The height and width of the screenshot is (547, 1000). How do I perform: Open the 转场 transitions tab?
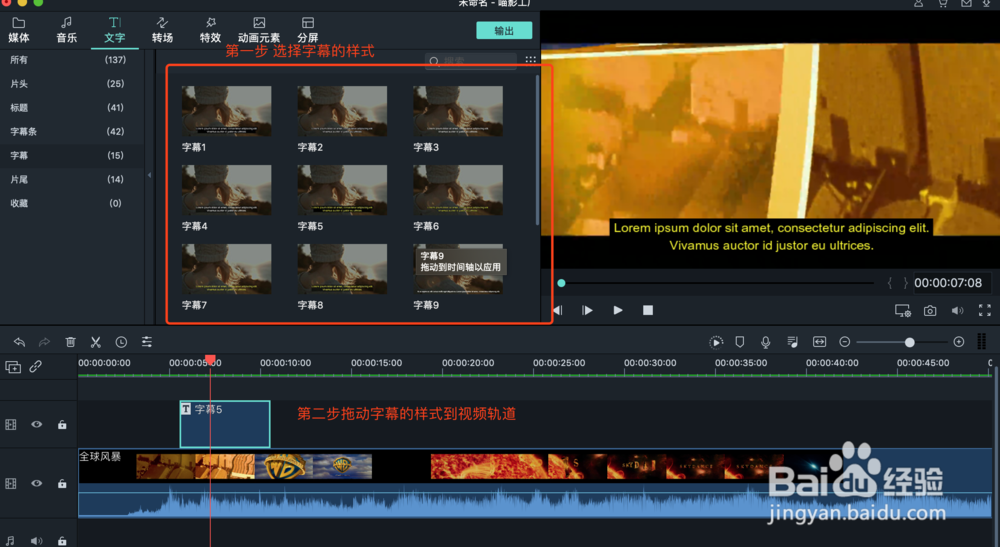[162, 30]
